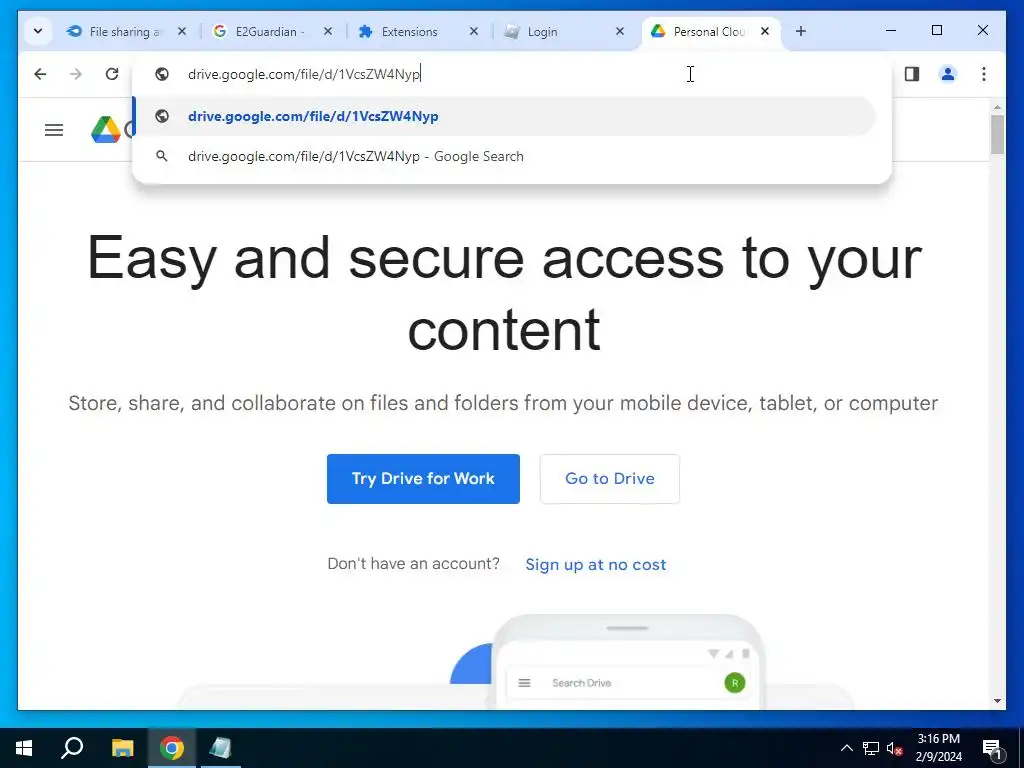Click the magnifier icon of the search suggestion
Viewport: 1024px width, 768px height.
click(x=162, y=156)
